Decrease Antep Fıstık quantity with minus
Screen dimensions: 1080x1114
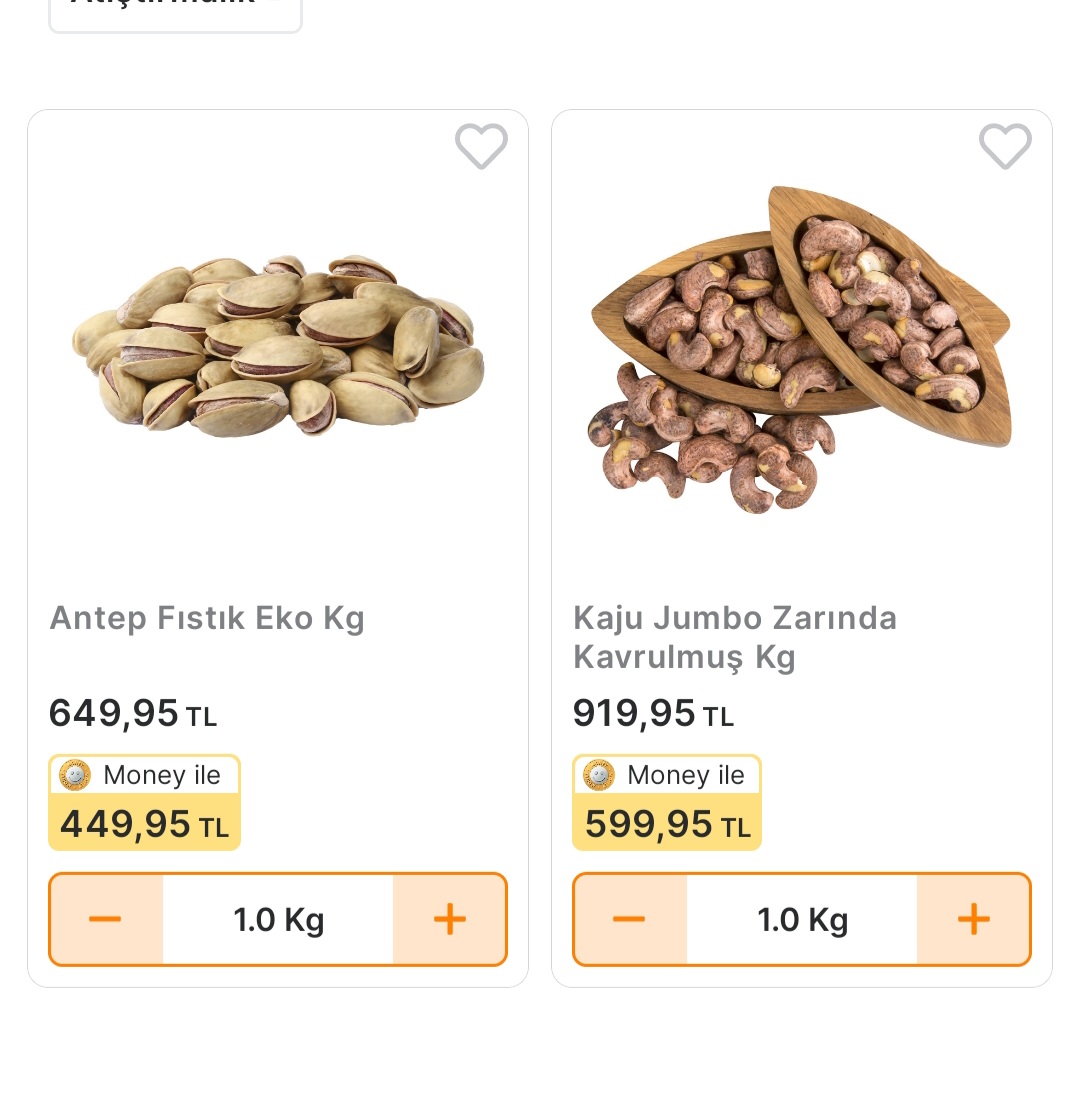[106, 920]
